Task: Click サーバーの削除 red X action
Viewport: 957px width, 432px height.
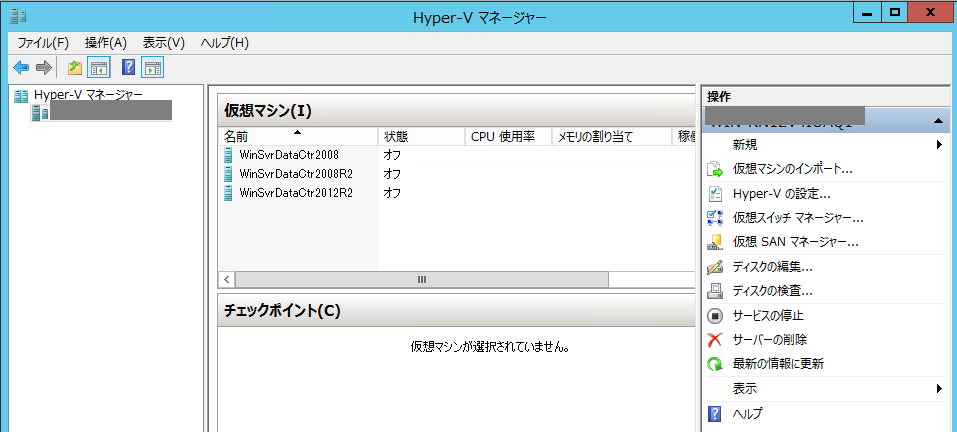Action: pyautogui.click(x=769, y=340)
